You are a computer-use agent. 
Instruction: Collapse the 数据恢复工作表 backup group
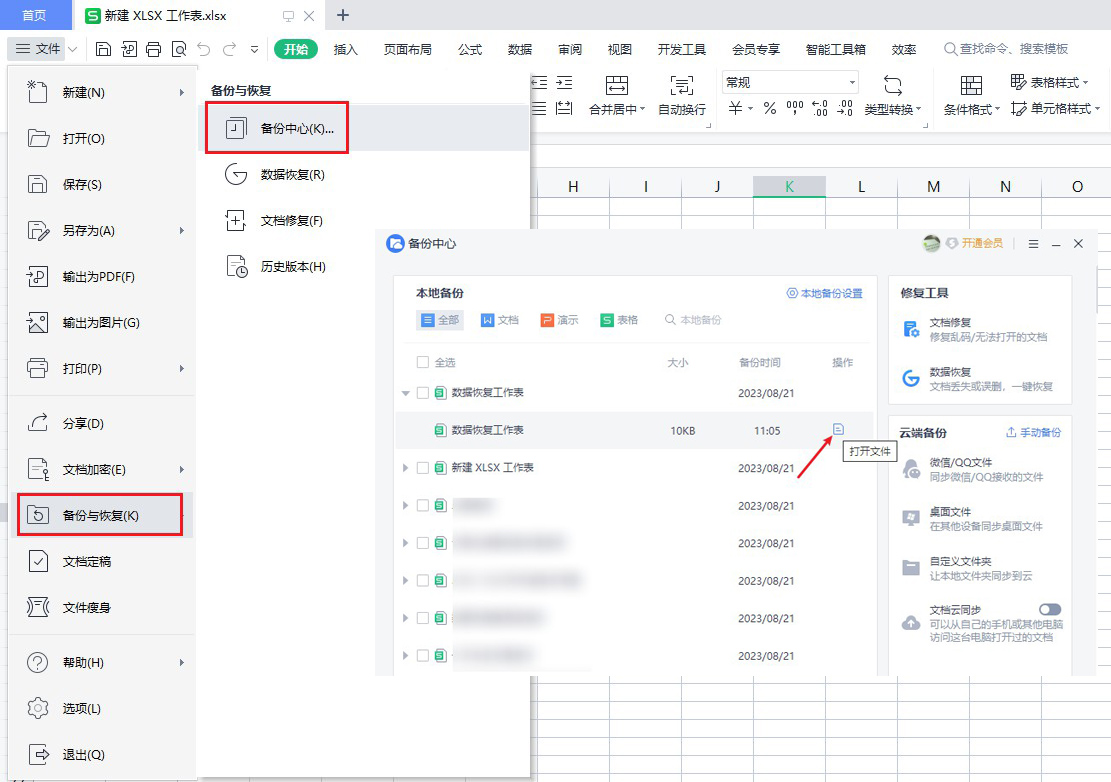coord(405,392)
